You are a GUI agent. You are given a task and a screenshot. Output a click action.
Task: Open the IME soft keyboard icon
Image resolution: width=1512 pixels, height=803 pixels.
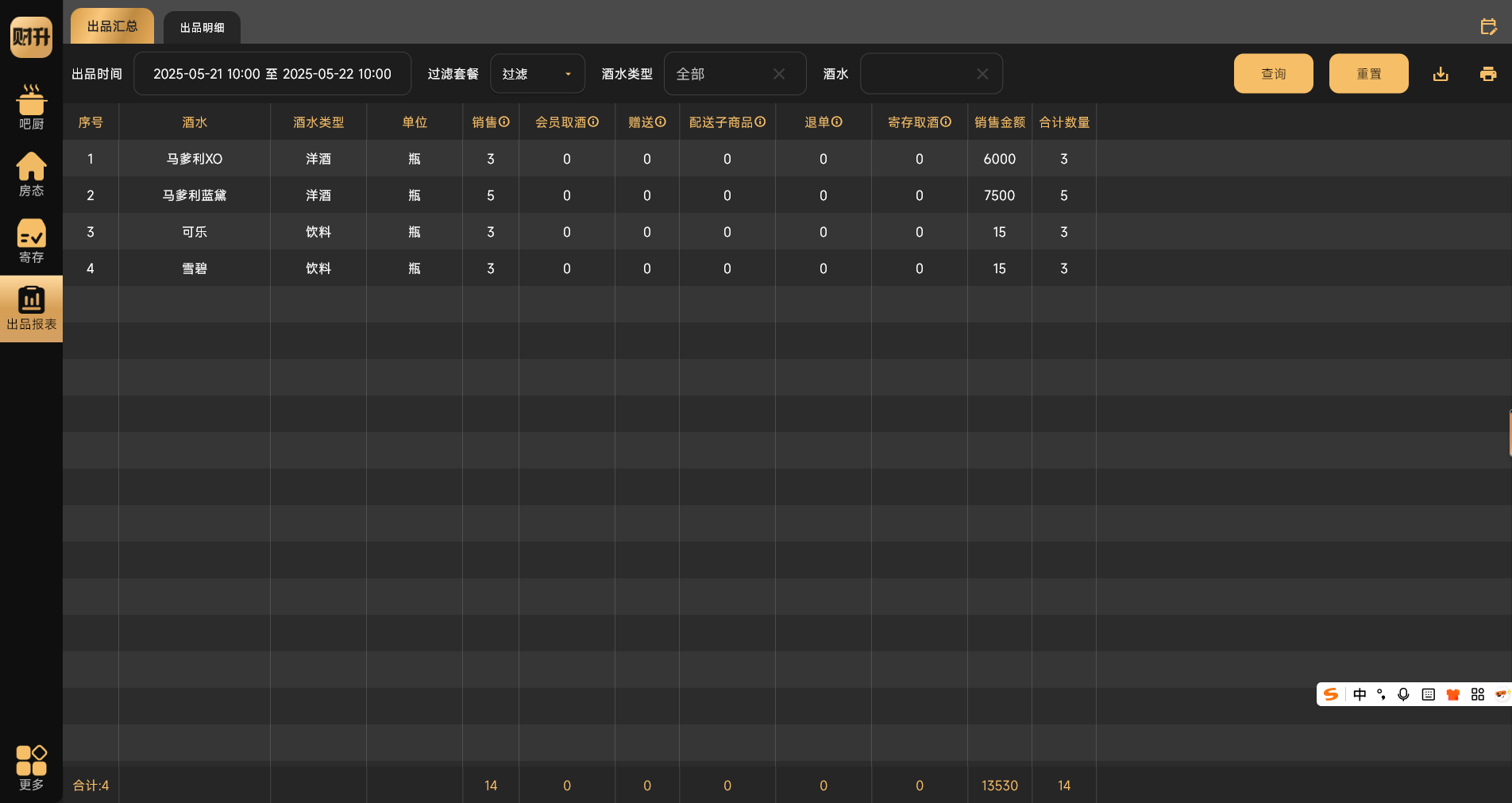1429,694
